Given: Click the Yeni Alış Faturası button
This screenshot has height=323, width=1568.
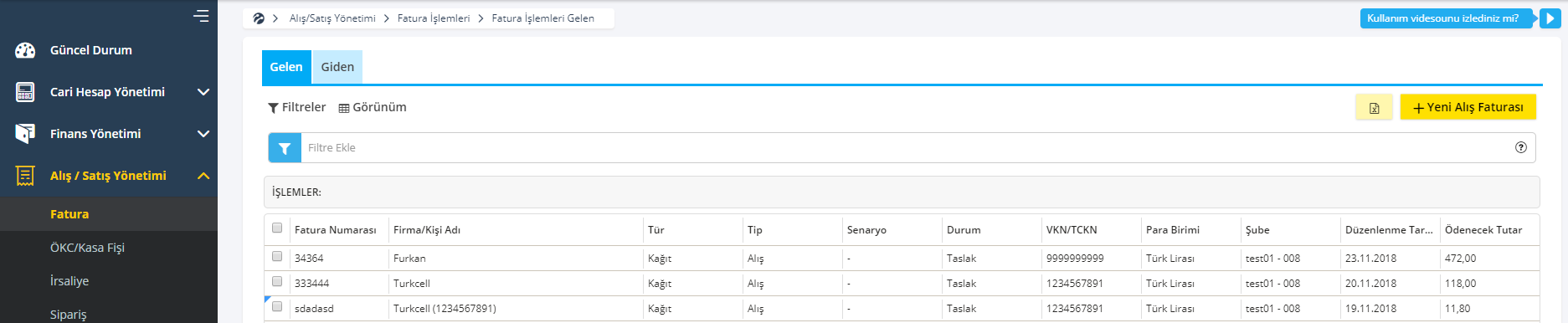Looking at the screenshot, I should [1468, 107].
